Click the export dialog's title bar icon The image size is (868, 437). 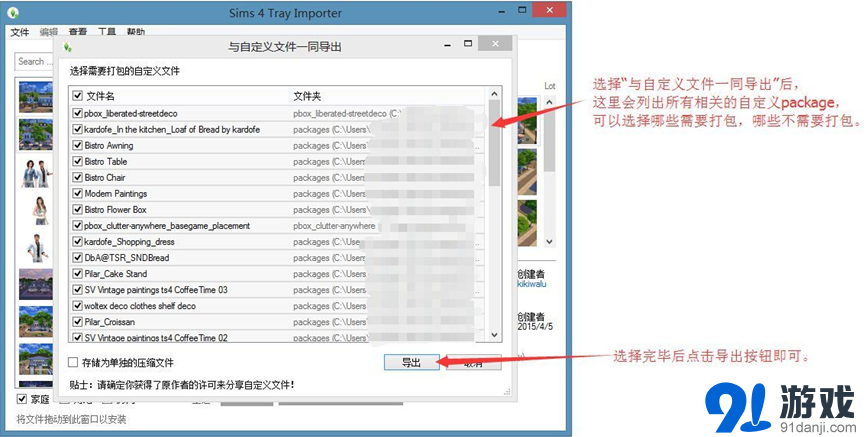tap(68, 47)
